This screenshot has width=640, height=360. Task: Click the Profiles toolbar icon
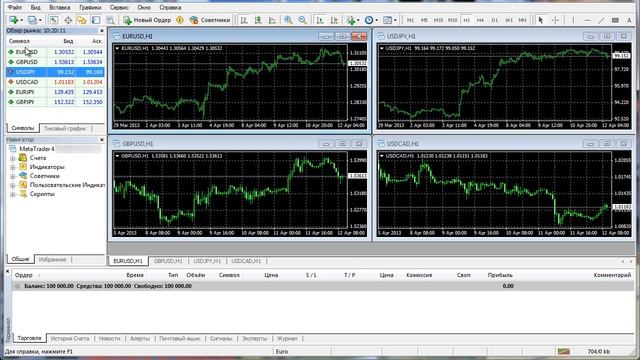point(32,20)
